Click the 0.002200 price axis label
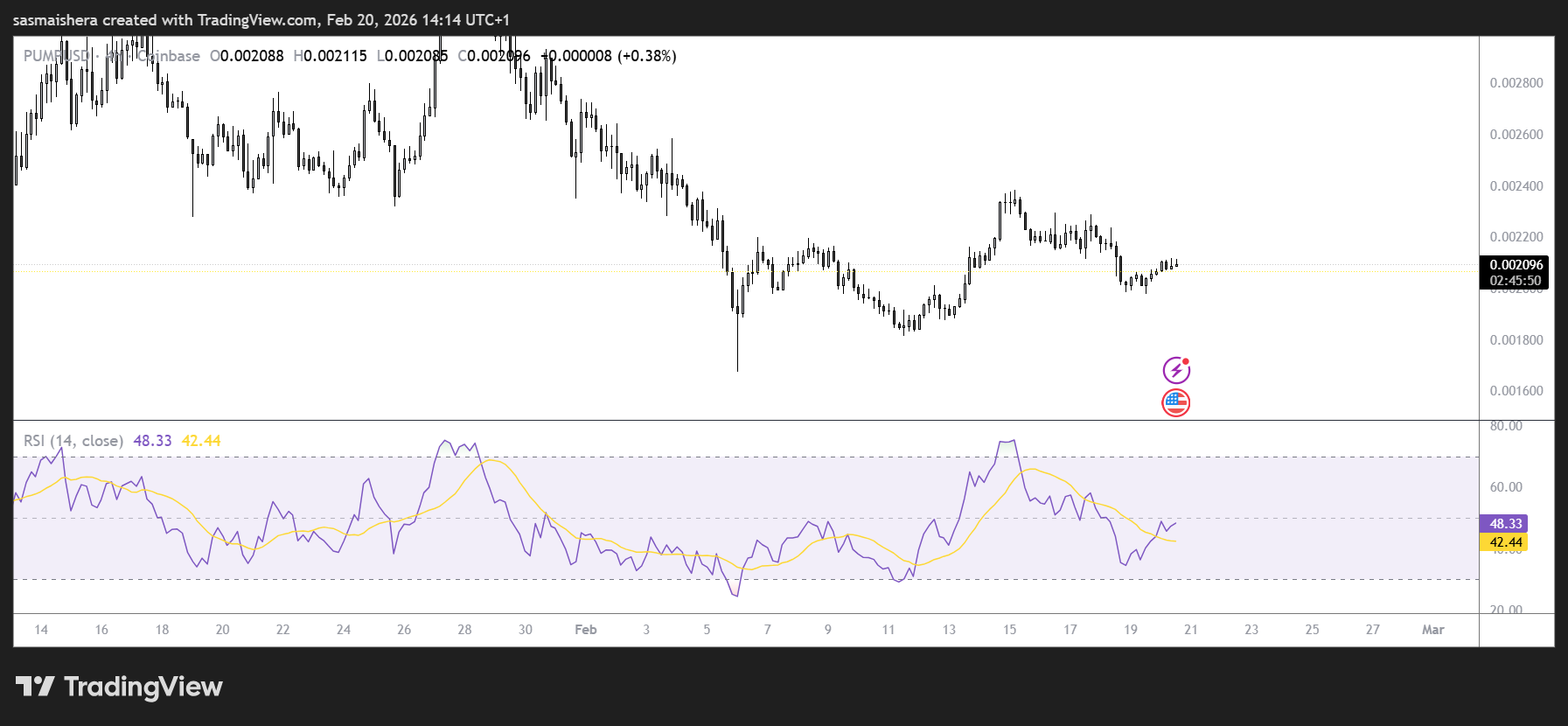 (x=1516, y=237)
